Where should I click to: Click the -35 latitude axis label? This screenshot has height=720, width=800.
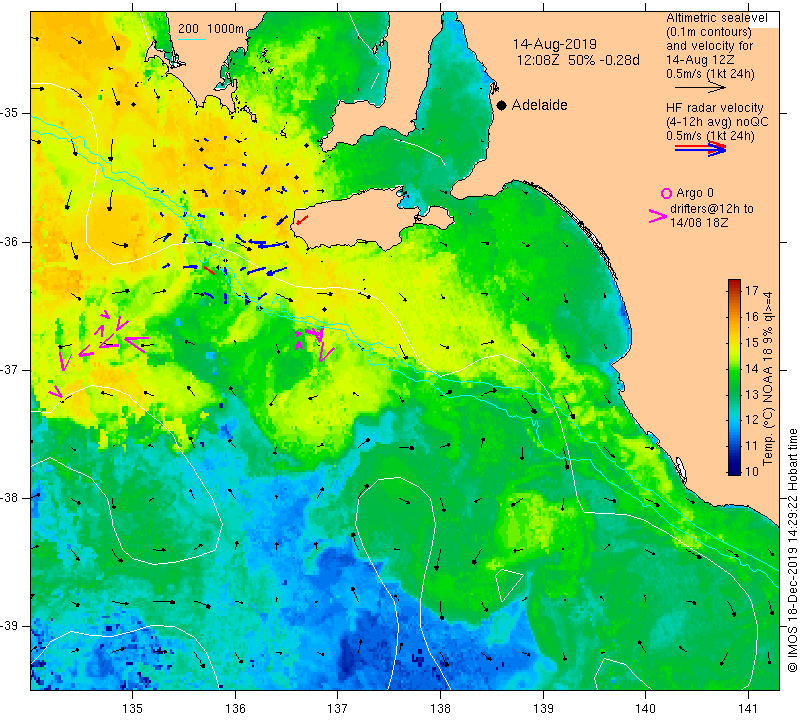click(x=10, y=113)
